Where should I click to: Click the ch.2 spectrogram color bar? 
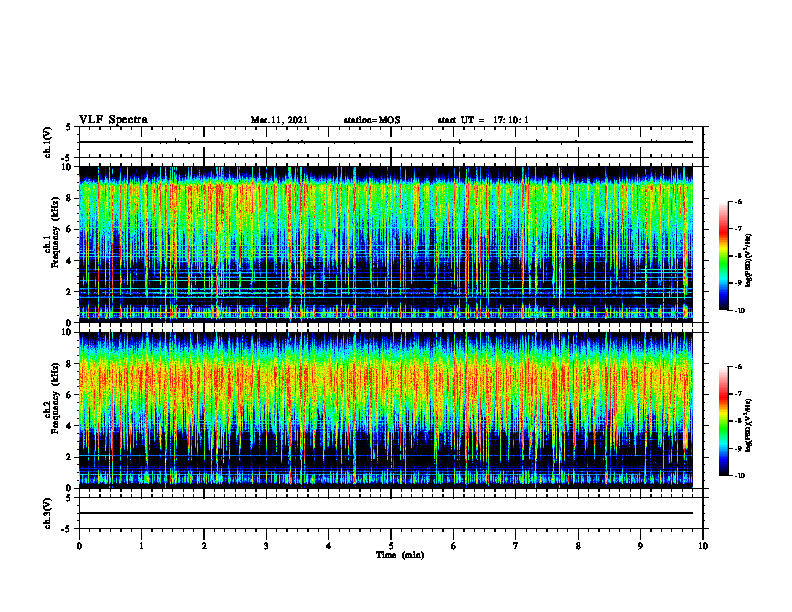tap(723, 421)
